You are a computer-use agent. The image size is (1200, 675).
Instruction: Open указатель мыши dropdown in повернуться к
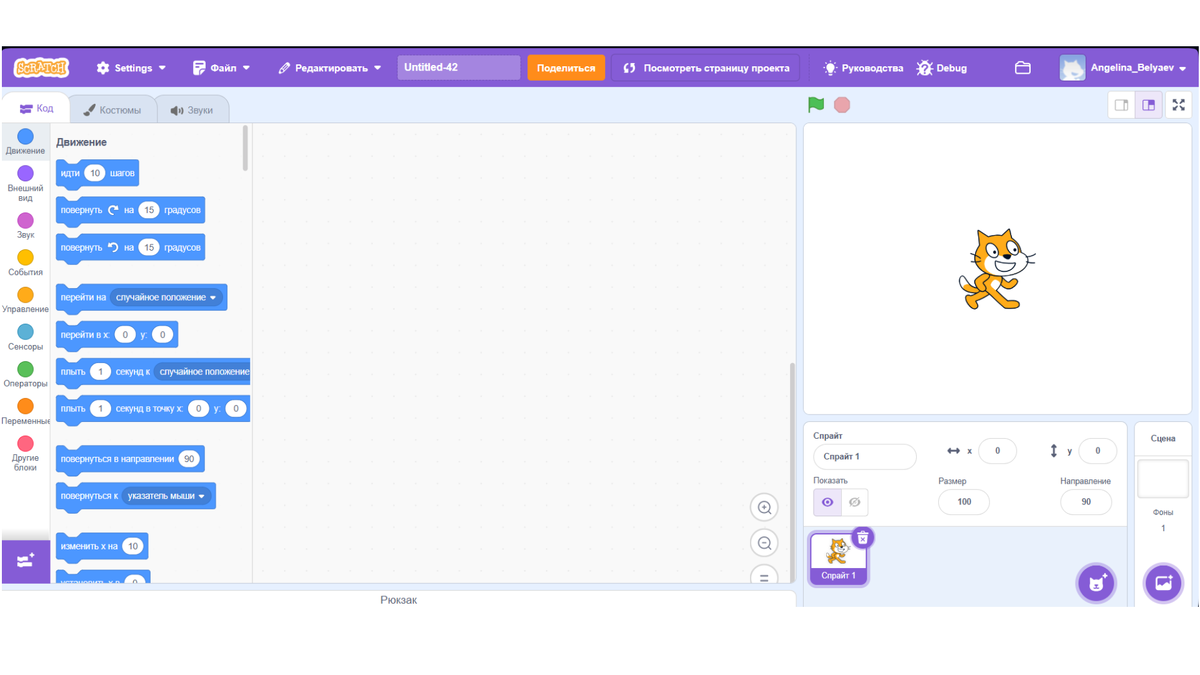pyautogui.click(x=167, y=496)
